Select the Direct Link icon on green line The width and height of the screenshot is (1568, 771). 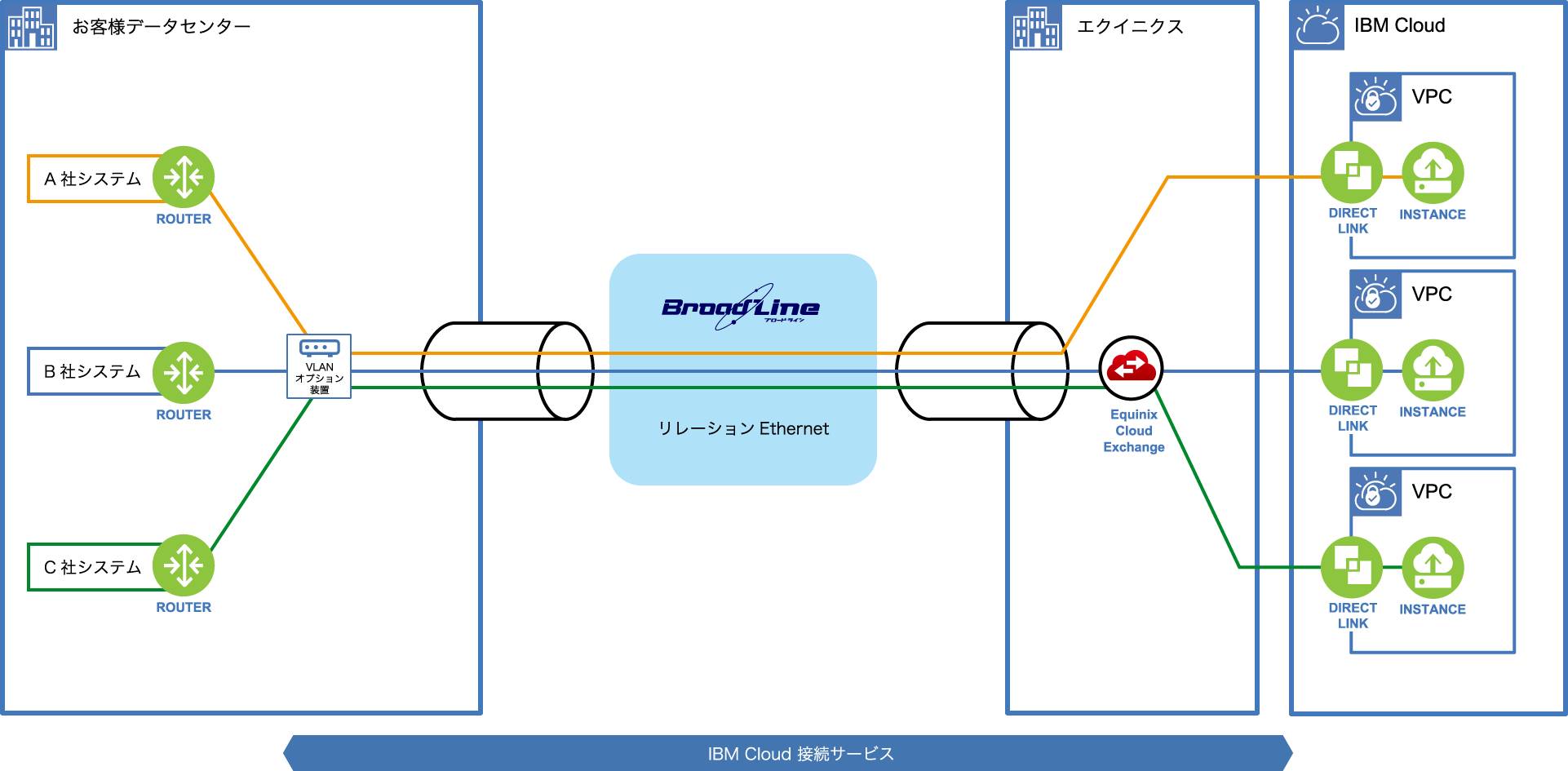tap(1352, 567)
